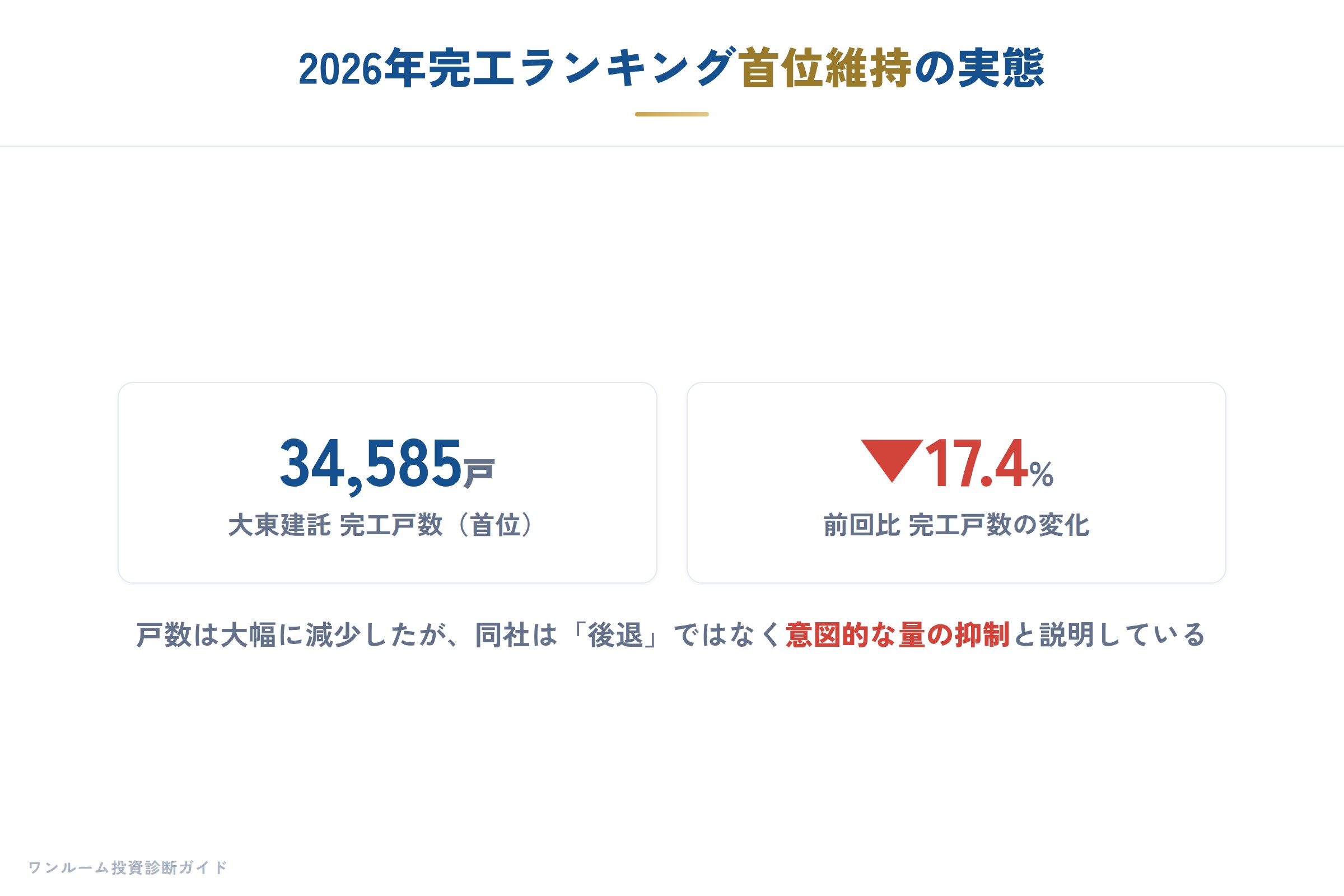Click the と説明している sentence ending

click(1109, 635)
